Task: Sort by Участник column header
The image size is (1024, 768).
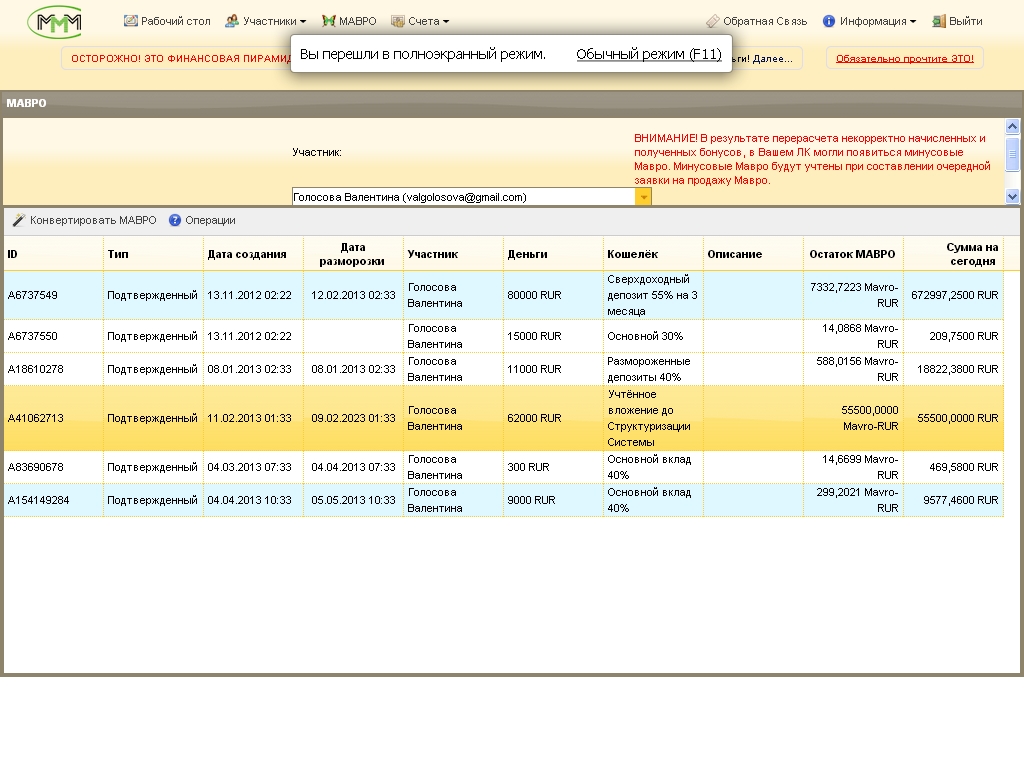Action: 453,254
